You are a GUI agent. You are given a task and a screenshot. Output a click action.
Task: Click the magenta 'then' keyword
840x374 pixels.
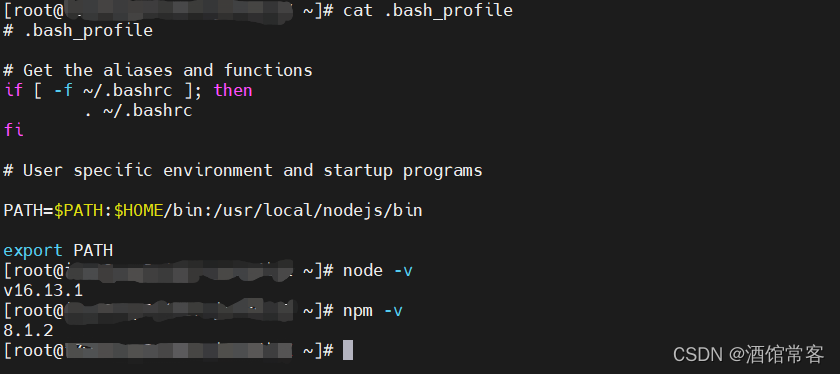point(233,90)
